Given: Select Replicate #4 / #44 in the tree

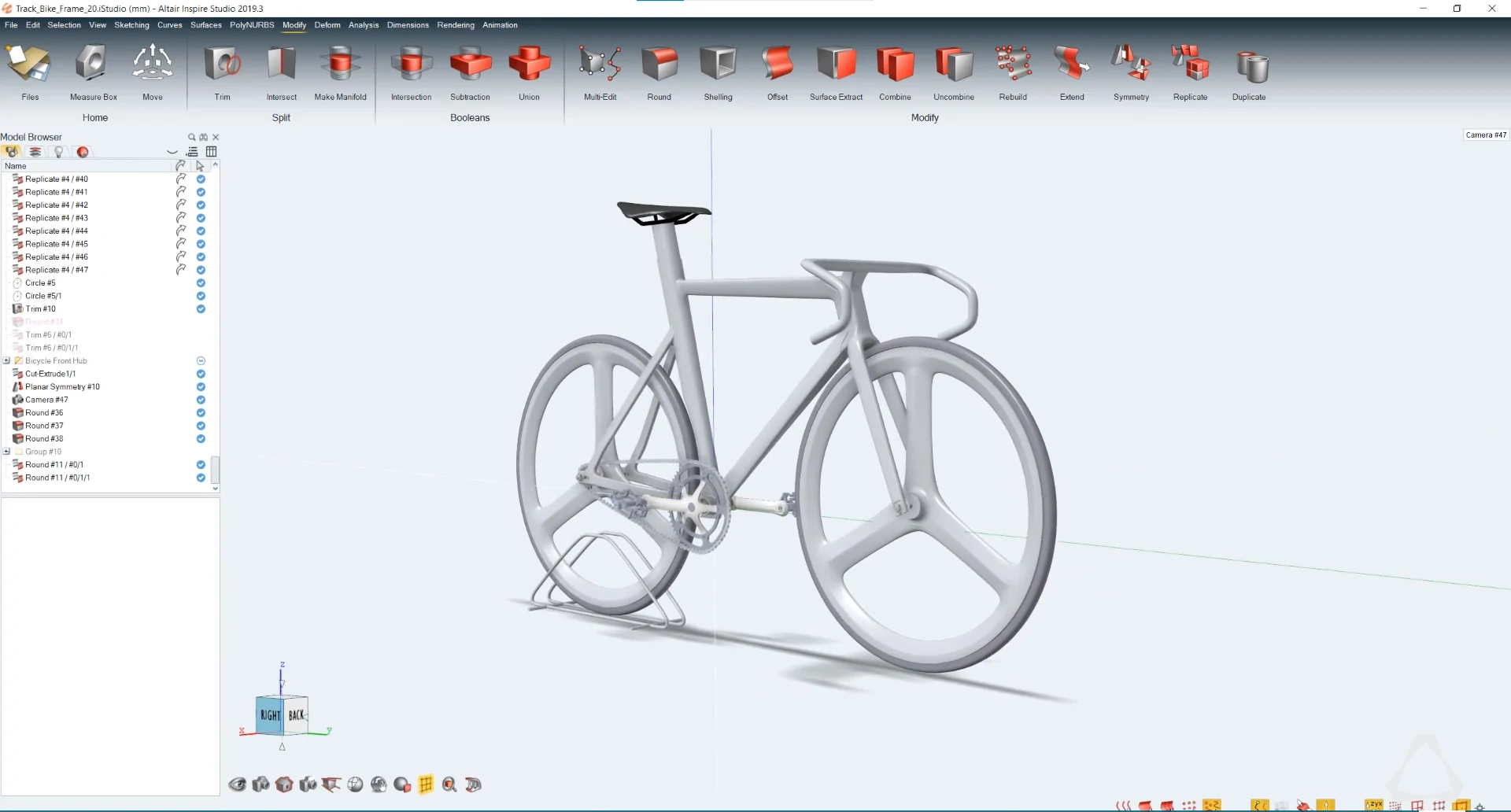Looking at the screenshot, I should [x=56, y=231].
